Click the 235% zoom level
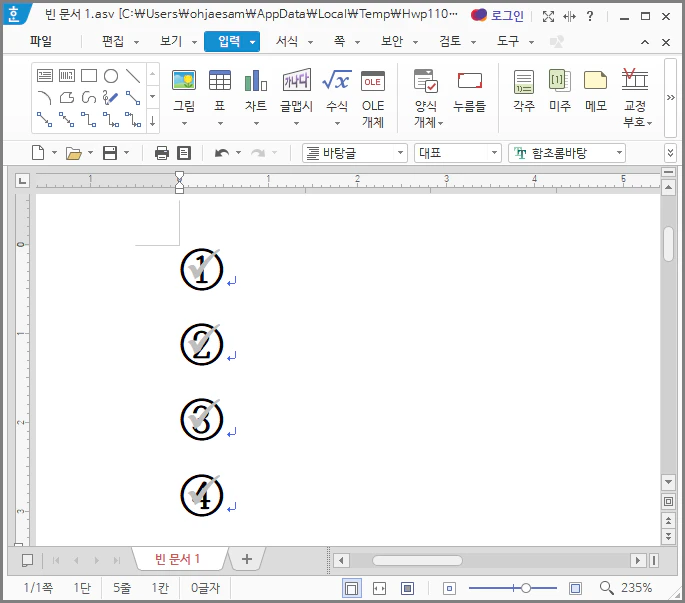 coord(636,588)
